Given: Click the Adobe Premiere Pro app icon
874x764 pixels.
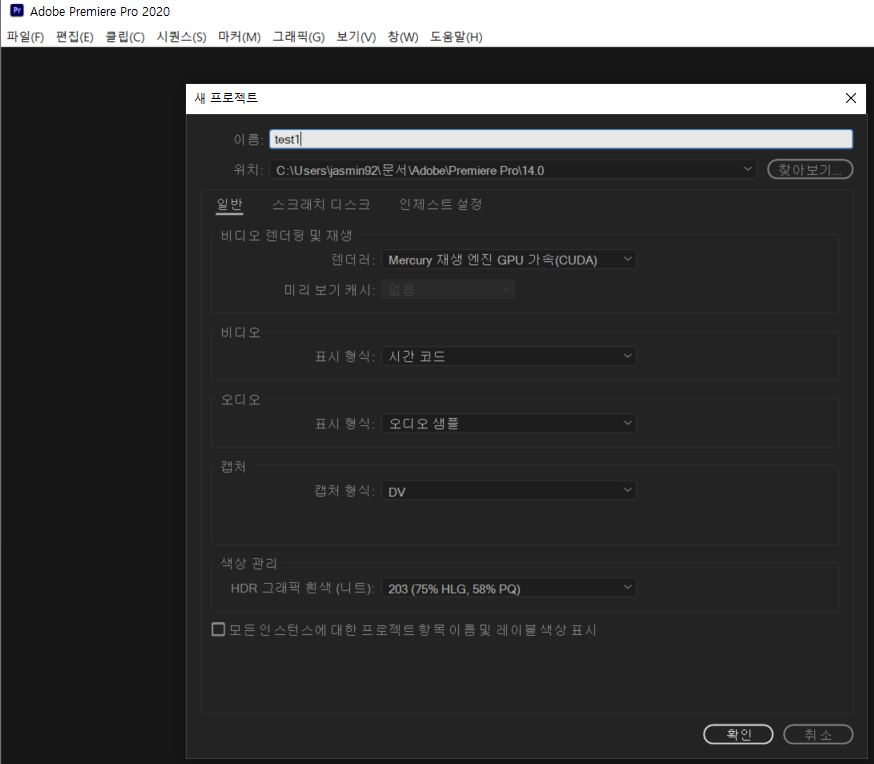Looking at the screenshot, I should [17, 10].
